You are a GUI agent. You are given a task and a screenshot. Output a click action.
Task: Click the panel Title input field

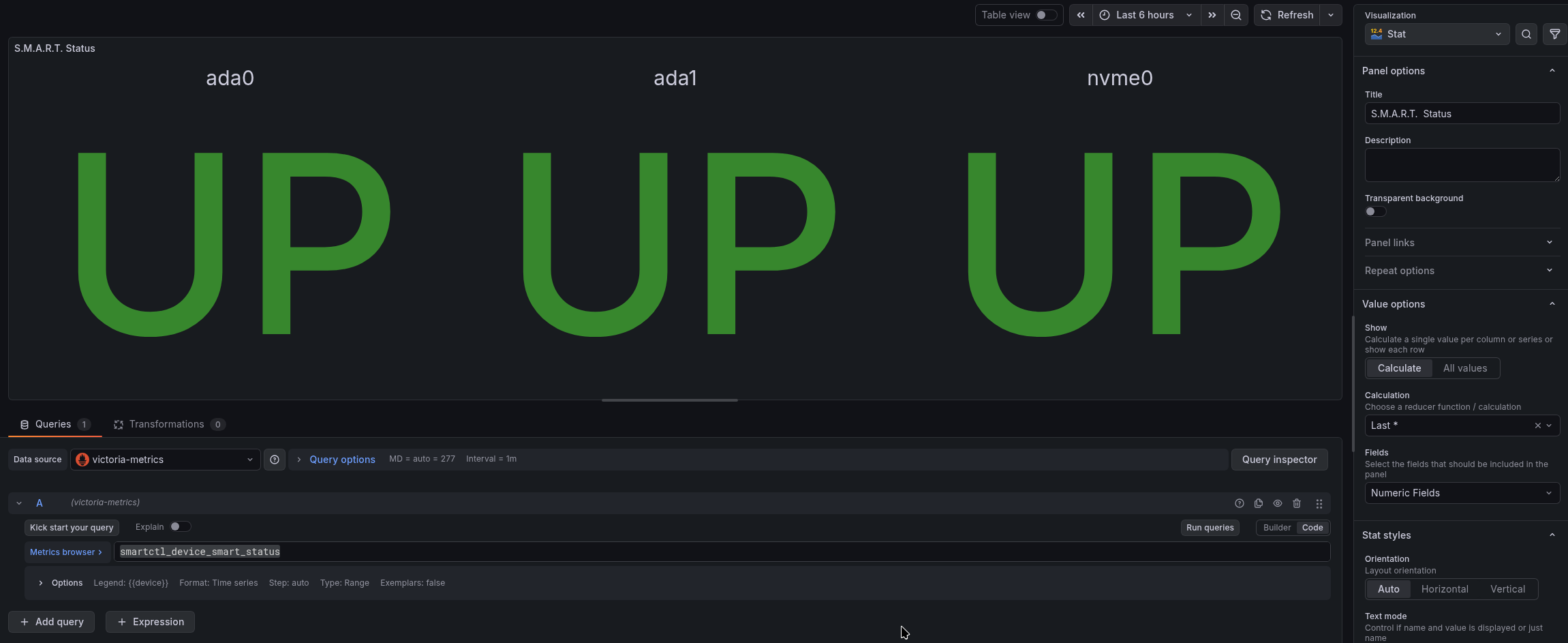(1462, 114)
